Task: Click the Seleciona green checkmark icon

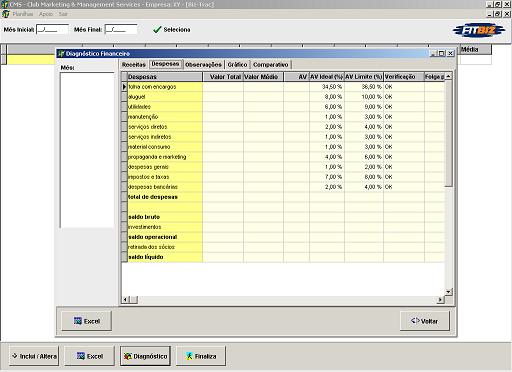Action: (157, 30)
